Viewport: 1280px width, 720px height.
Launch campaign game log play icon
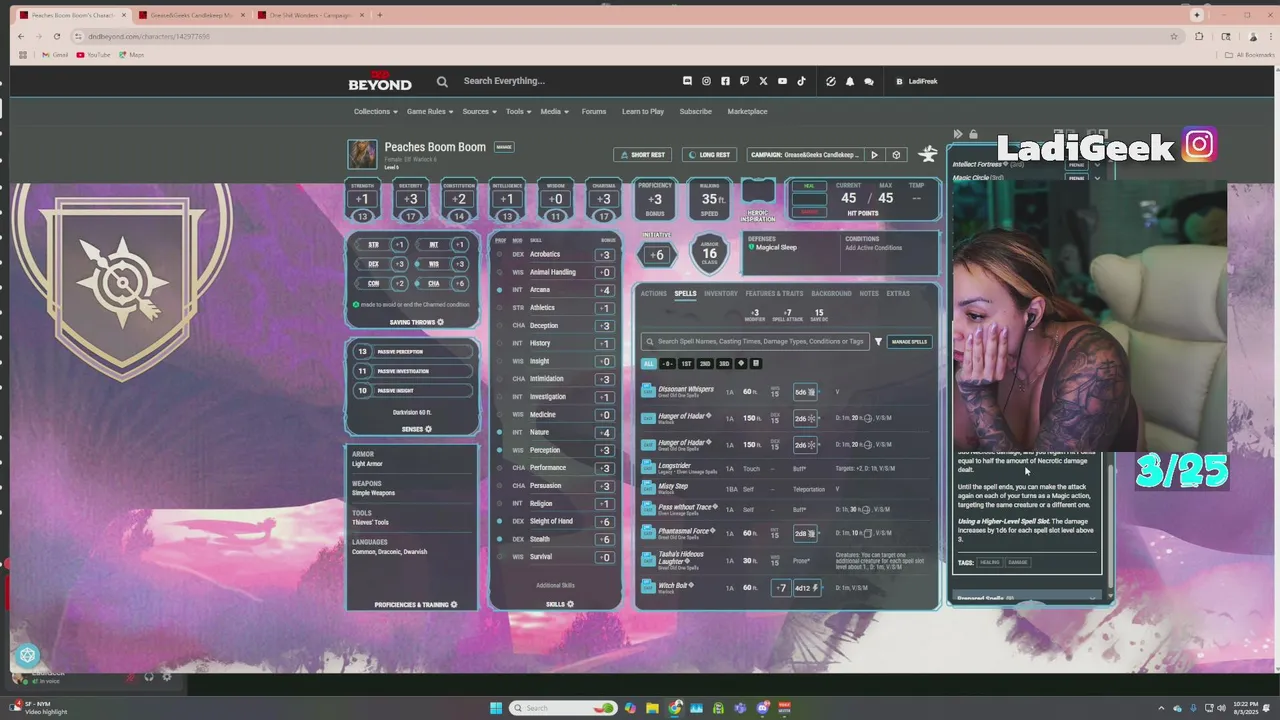pyautogui.click(x=874, y=155)
